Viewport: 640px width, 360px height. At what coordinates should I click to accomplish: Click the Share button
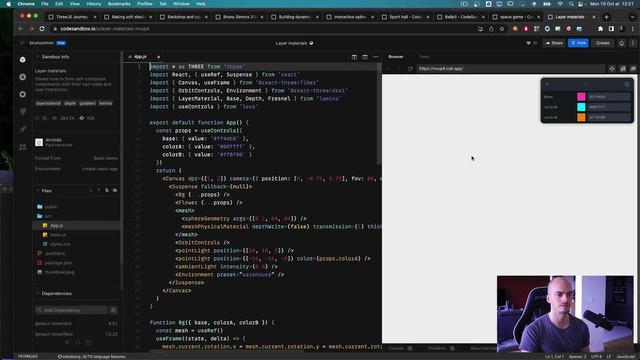point(554,43)
